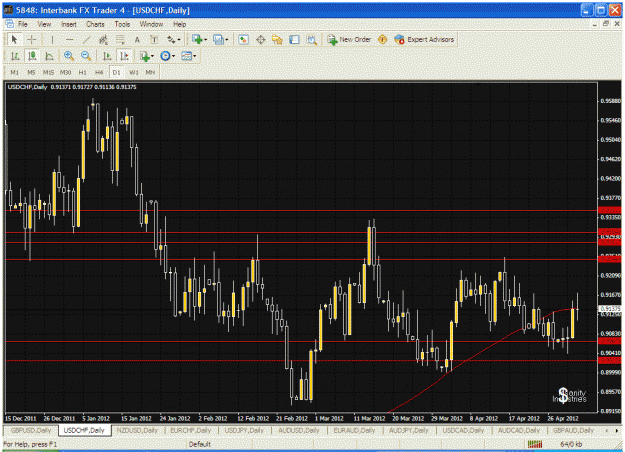Switch chart to candlesticks type
The image size is (625, 452).
pos(32,56)
